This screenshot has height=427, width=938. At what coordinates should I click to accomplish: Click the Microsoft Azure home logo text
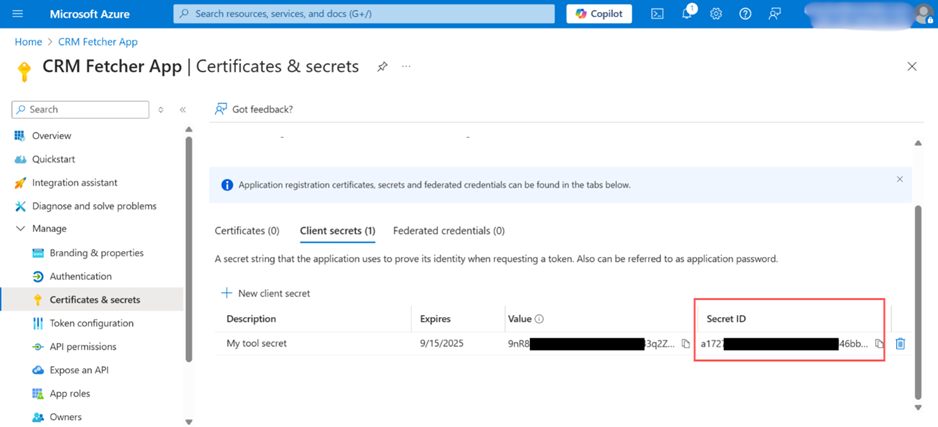coord(90,14)
